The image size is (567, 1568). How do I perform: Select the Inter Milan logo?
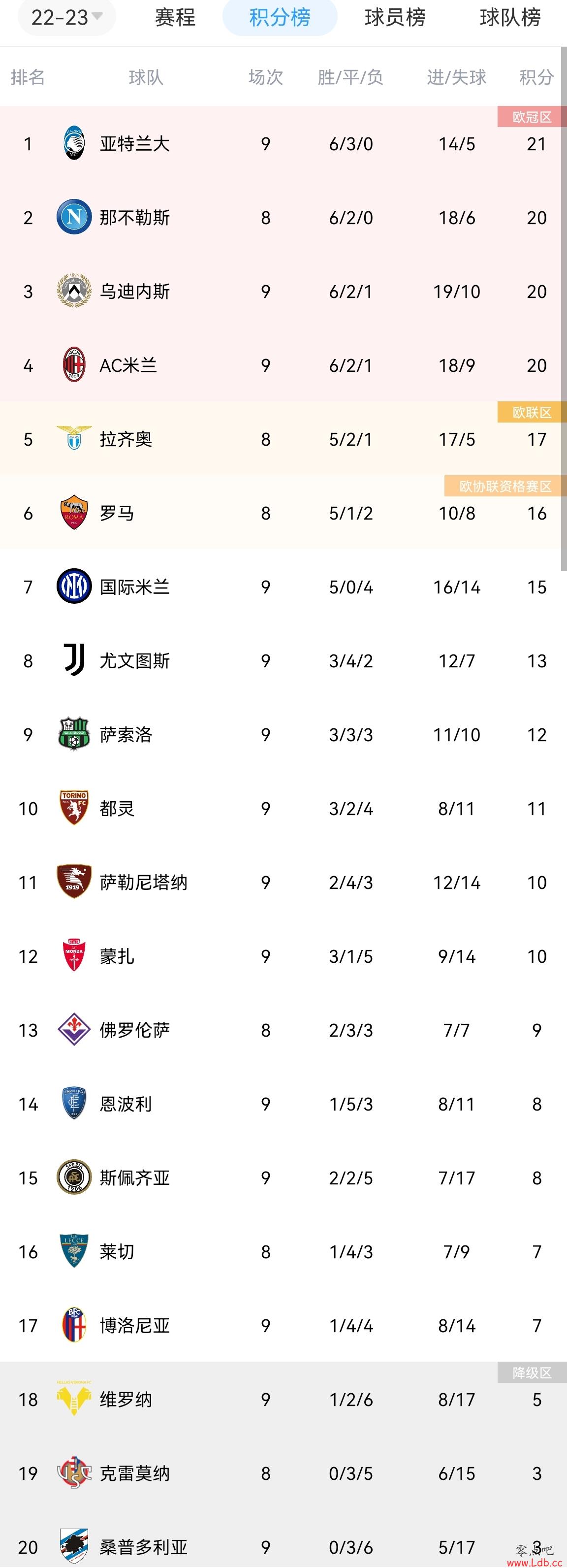(74, 586)
